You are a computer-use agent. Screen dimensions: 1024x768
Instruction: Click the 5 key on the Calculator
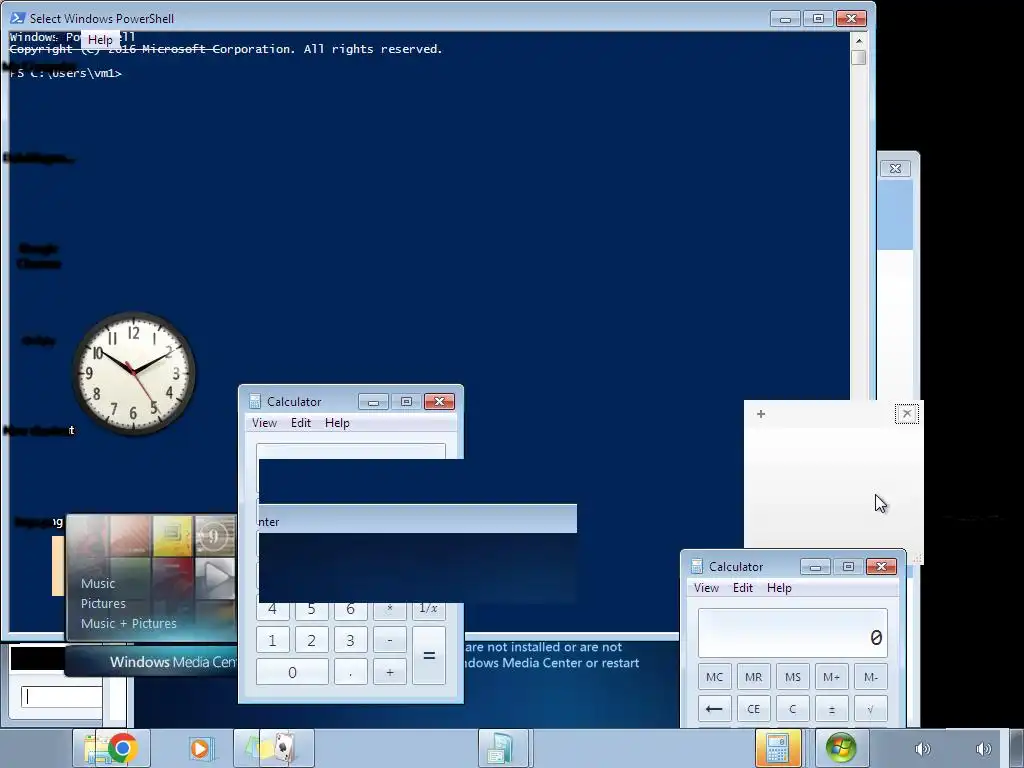point(312,611)
